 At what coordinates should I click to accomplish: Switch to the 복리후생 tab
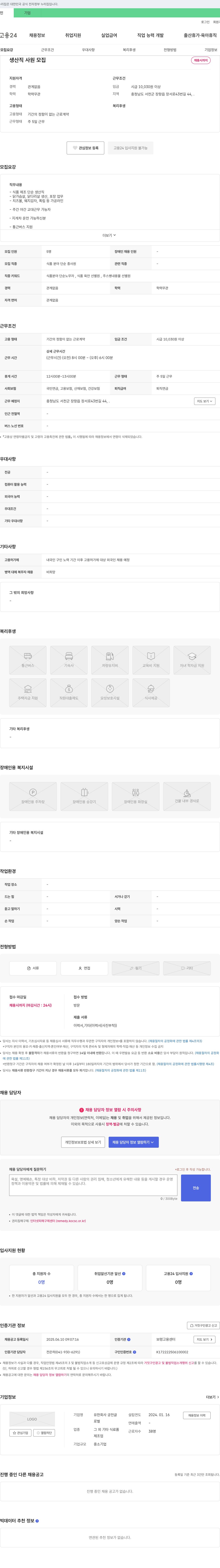(x=129, y=50)
